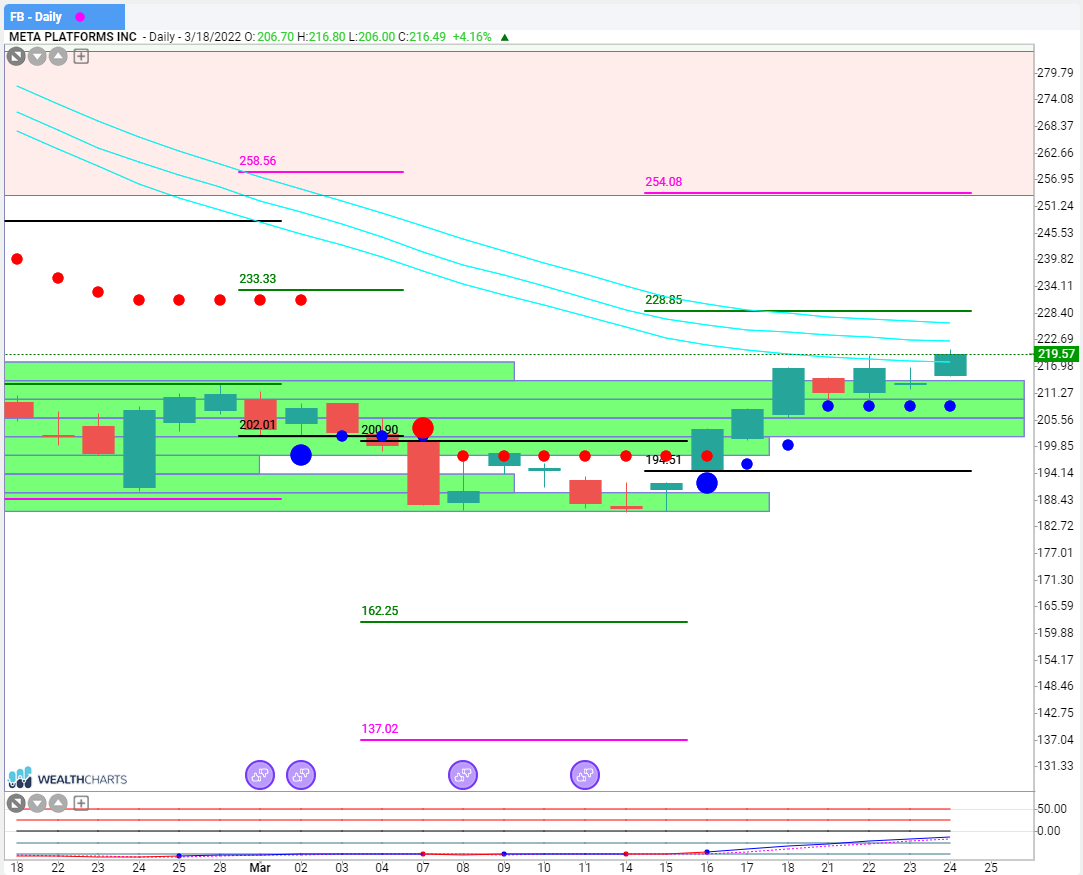Click the main price panel's hide icon
Screen dimensions: 1083x875
[16, 57]
